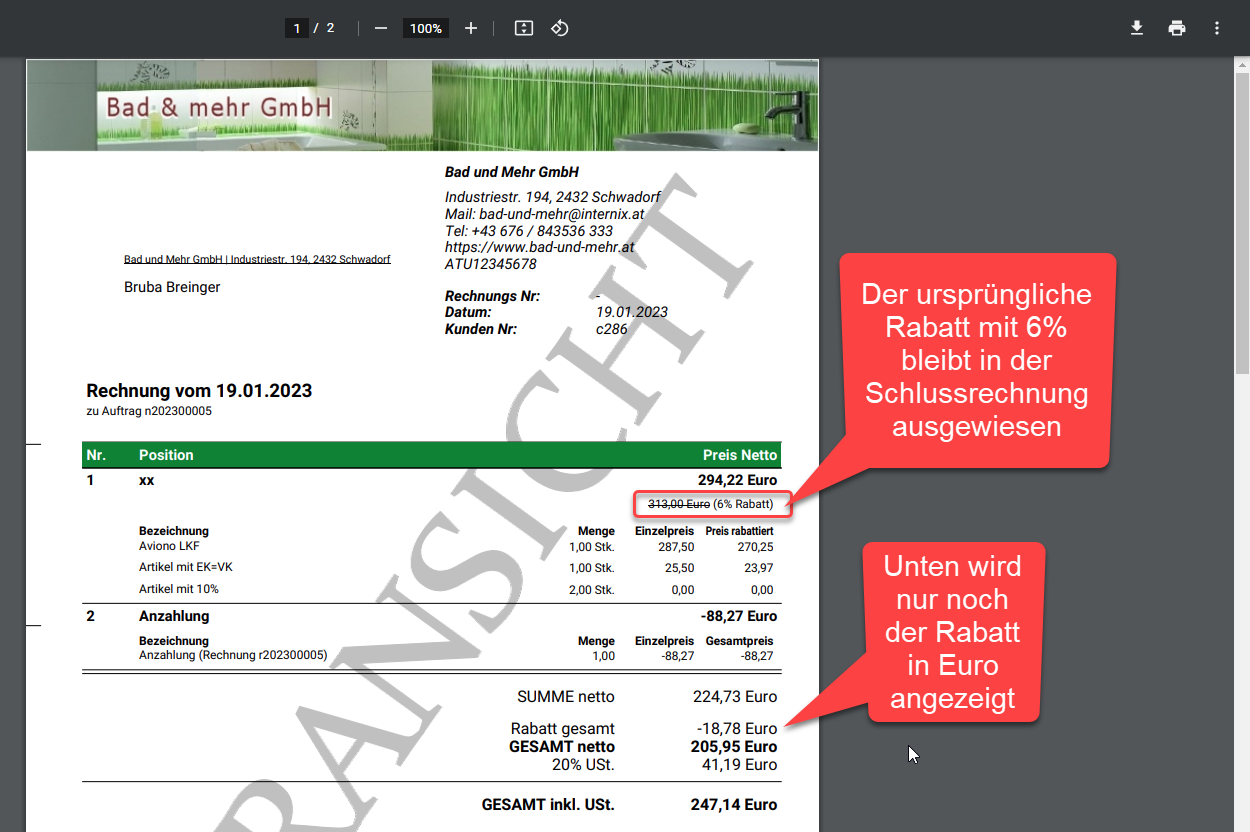The image size is (1250, 832).
Task: Click the Einzelpreis value '287,50'
Action: [x=675, y=547]
